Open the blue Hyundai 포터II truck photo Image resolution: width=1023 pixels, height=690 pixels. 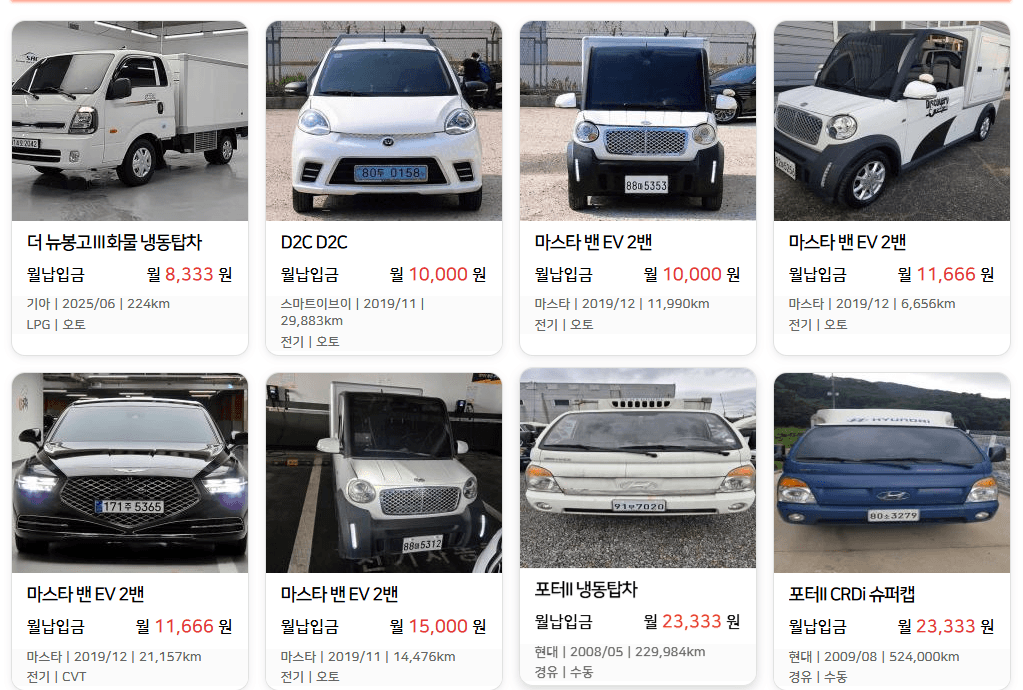coord(892,473)
